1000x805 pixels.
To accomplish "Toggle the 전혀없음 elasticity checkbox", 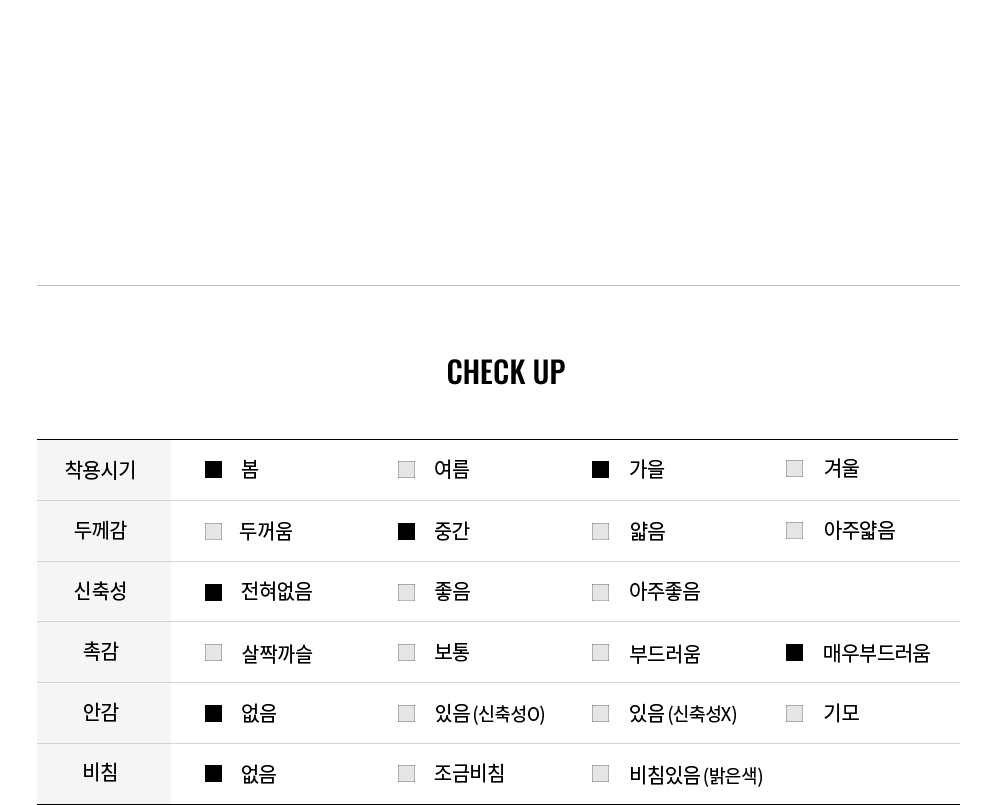I will (213, 593).
